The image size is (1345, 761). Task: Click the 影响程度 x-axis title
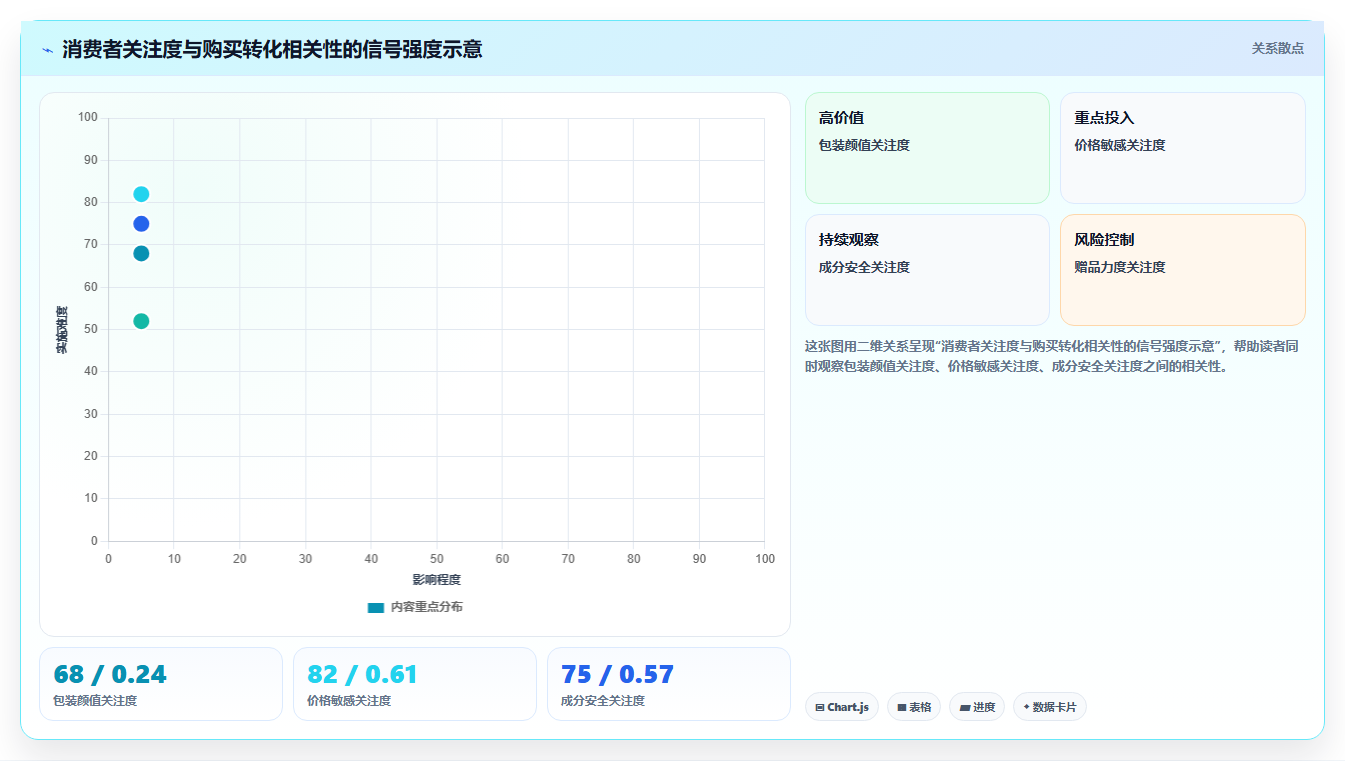(436, 580)
